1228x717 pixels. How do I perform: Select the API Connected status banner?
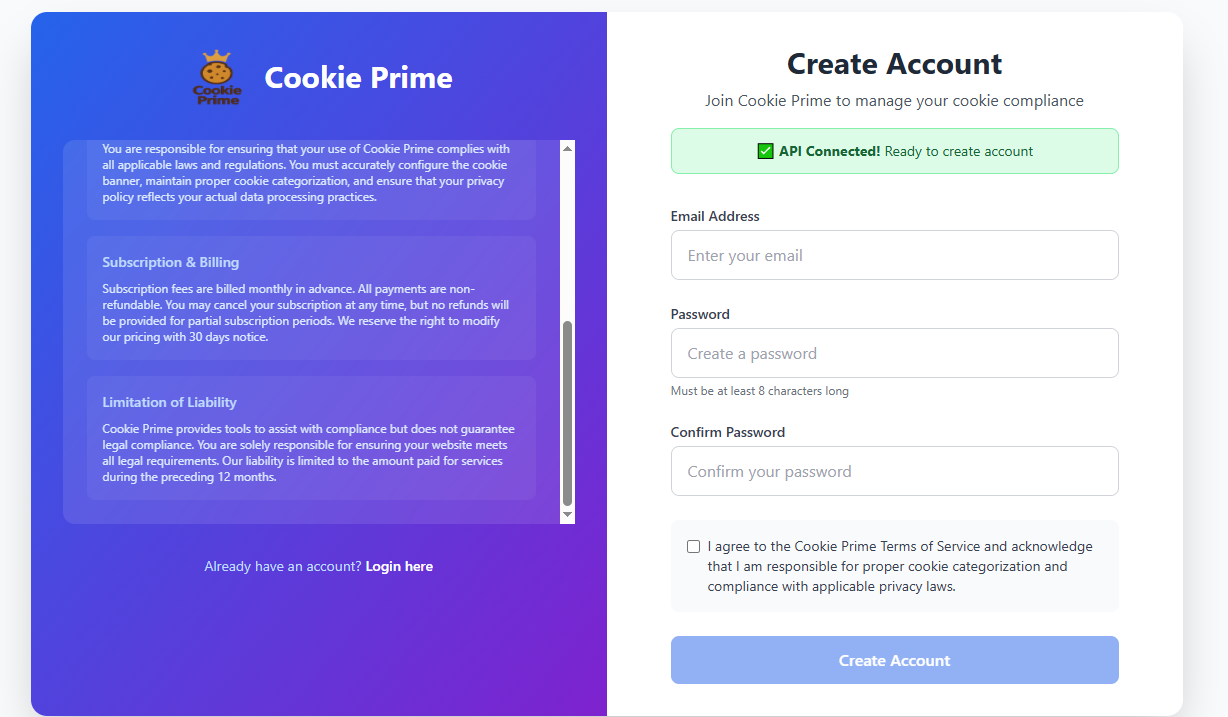tap(894, 151)
